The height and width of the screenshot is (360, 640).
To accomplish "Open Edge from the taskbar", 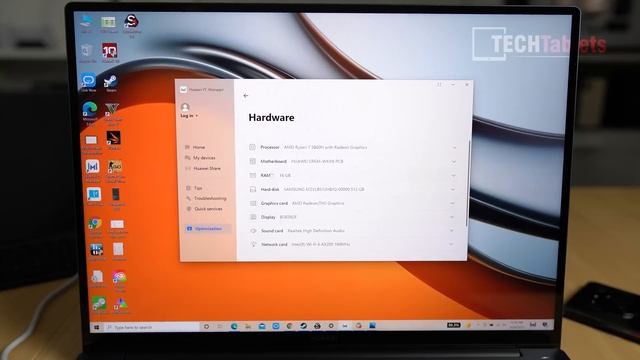I will (x=234, y=327).
